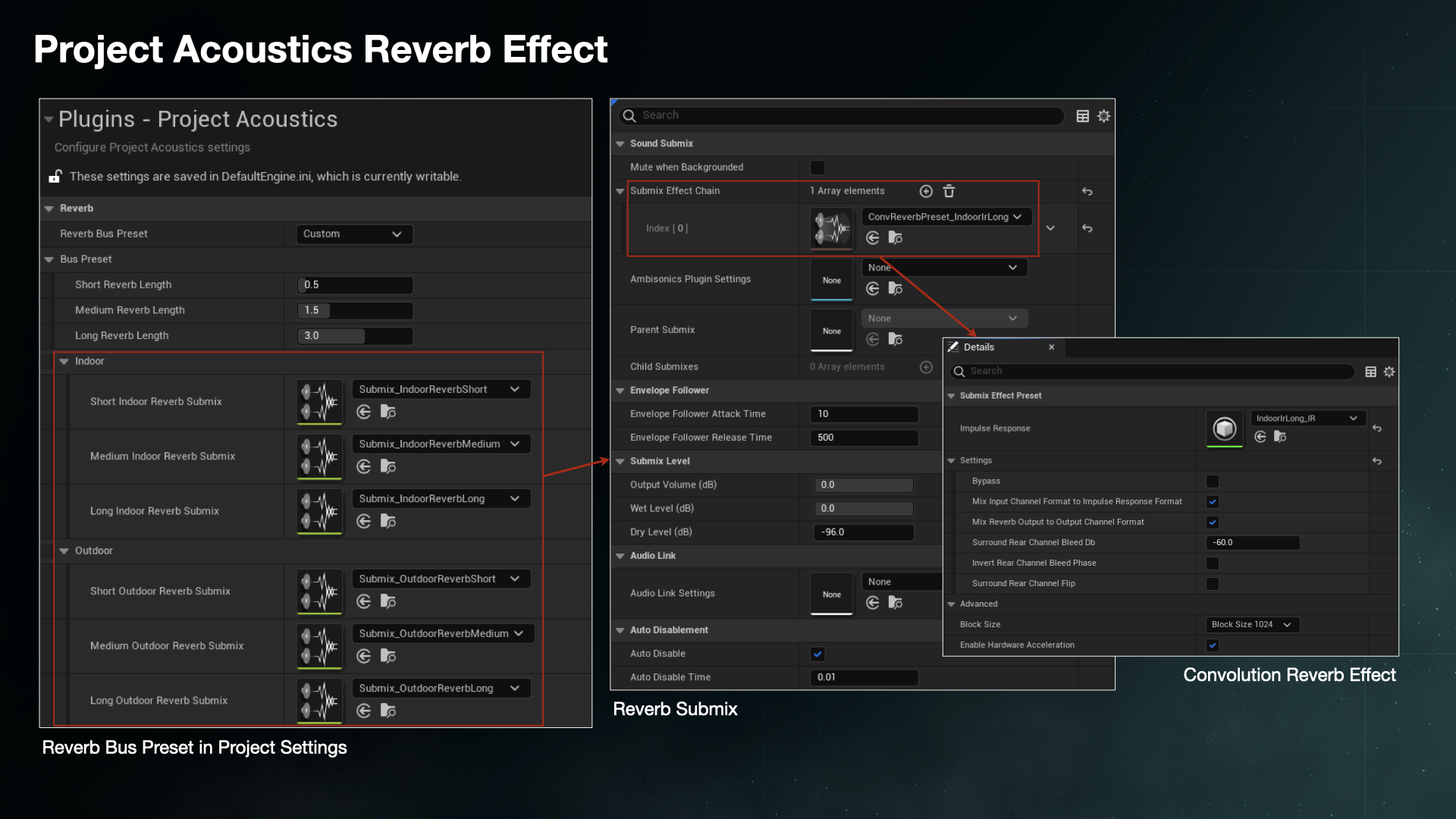Adjust Medium Reverb Length slider value

(x=354, y=311)
